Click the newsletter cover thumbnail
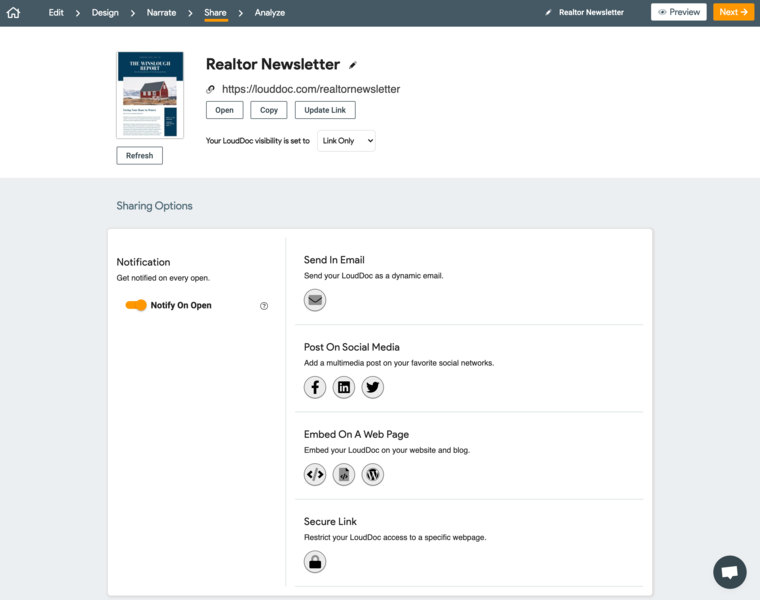 point(150,94)
